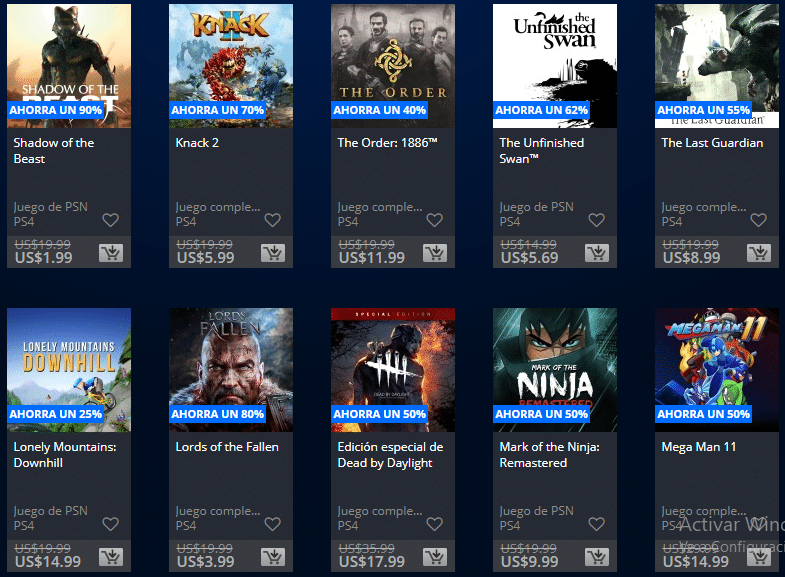Viewport: 785px width, 577px height.
Task: Add Lords of the Fallen to cart
Action: [x=273, y=557]
